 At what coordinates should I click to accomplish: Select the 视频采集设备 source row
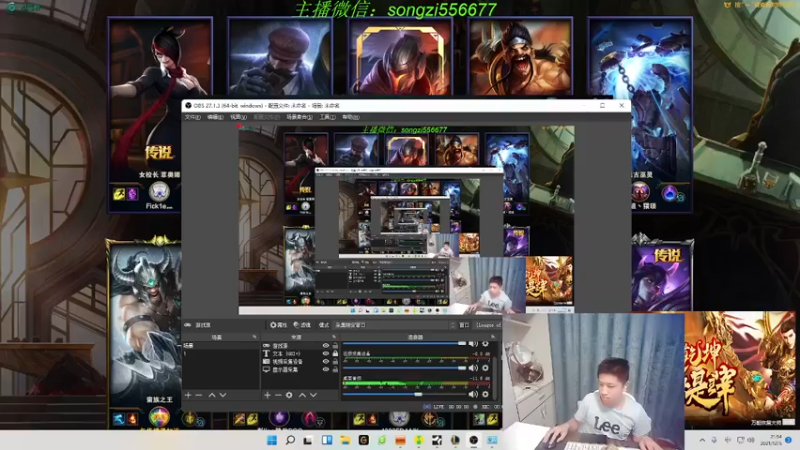point(300,361)
